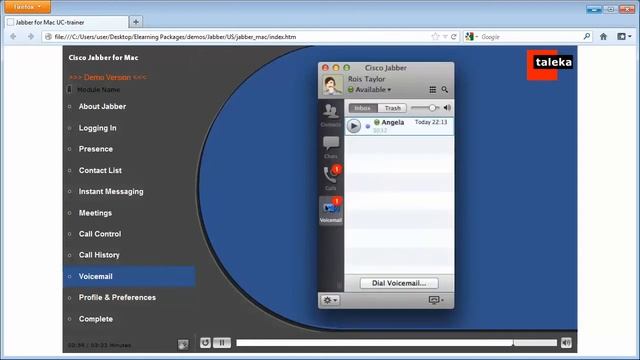Click the Today 22:13 timestamp
Viewport: 640px width, 360px height.
pyautogui.click(x=431, y=122)
